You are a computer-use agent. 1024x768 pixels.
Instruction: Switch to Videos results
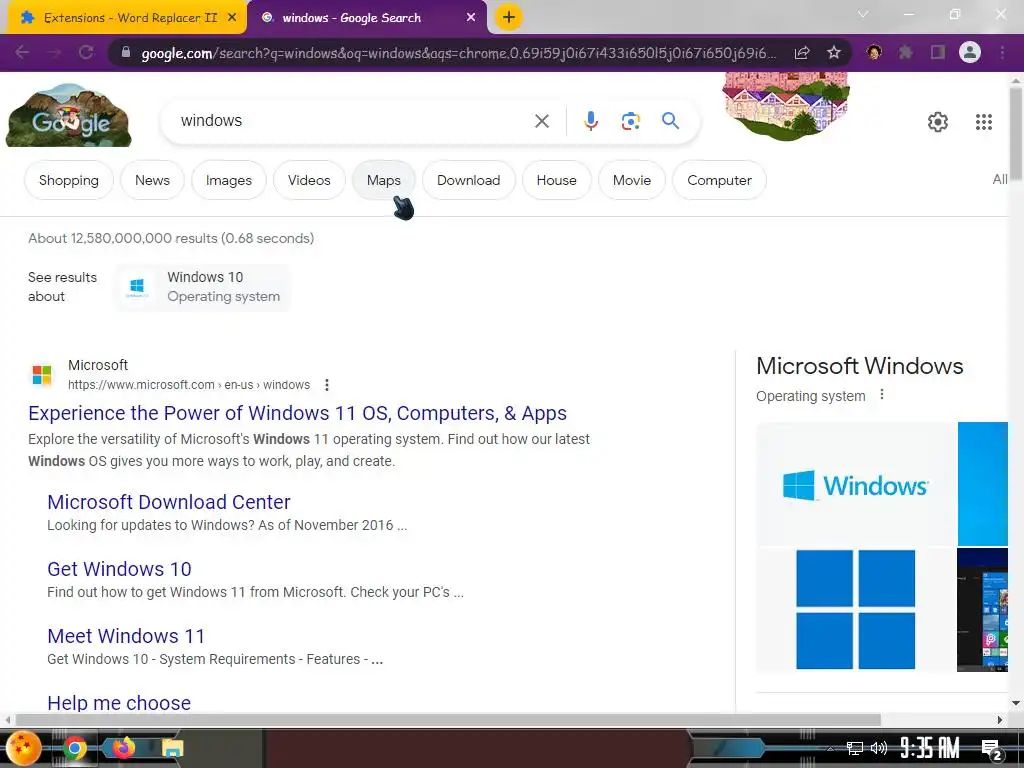(x=309, y=180)
